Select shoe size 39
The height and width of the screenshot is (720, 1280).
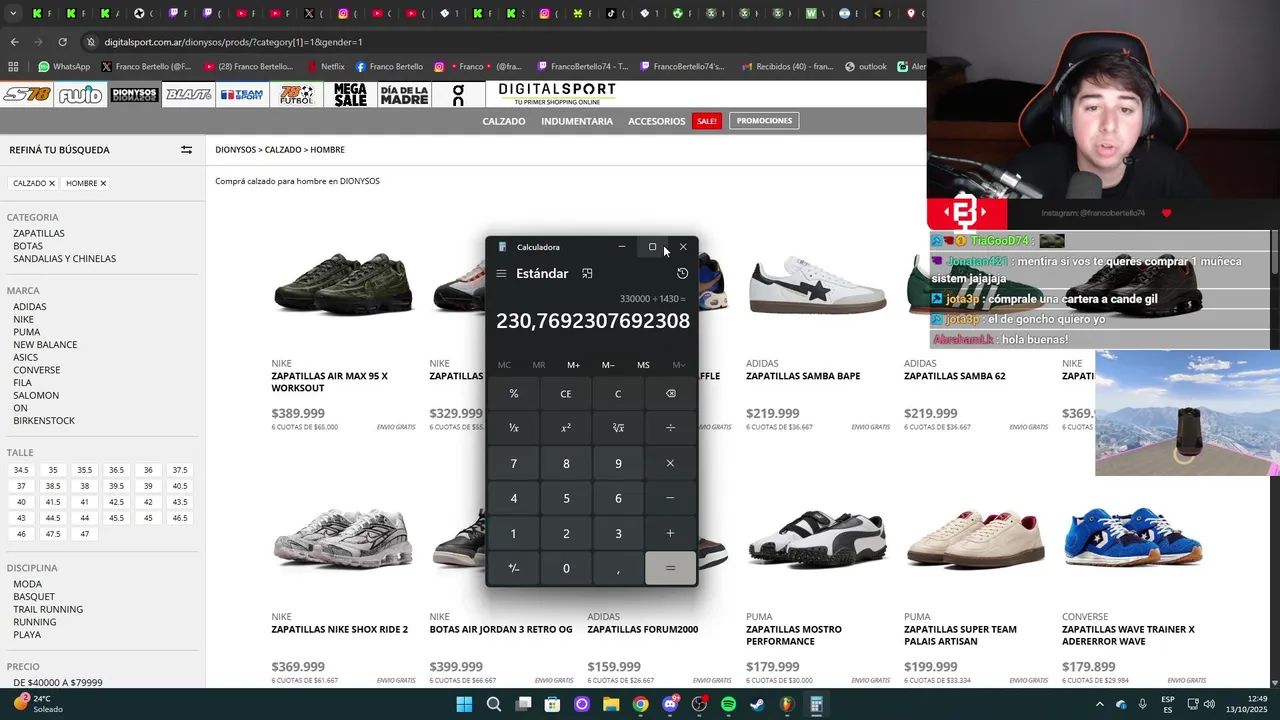pos(148,486)
